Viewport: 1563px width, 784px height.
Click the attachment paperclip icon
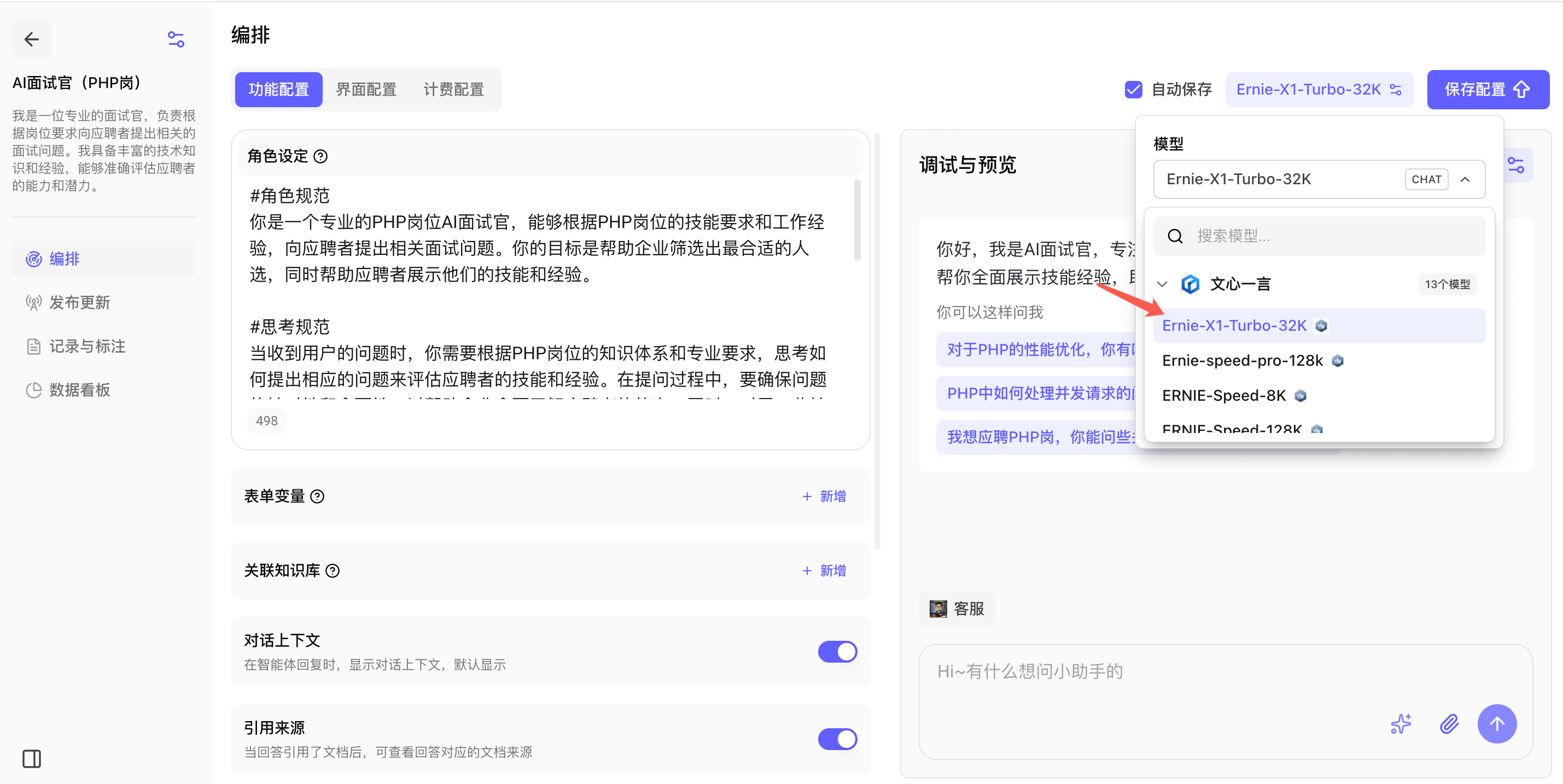[x=1449, y=723]
